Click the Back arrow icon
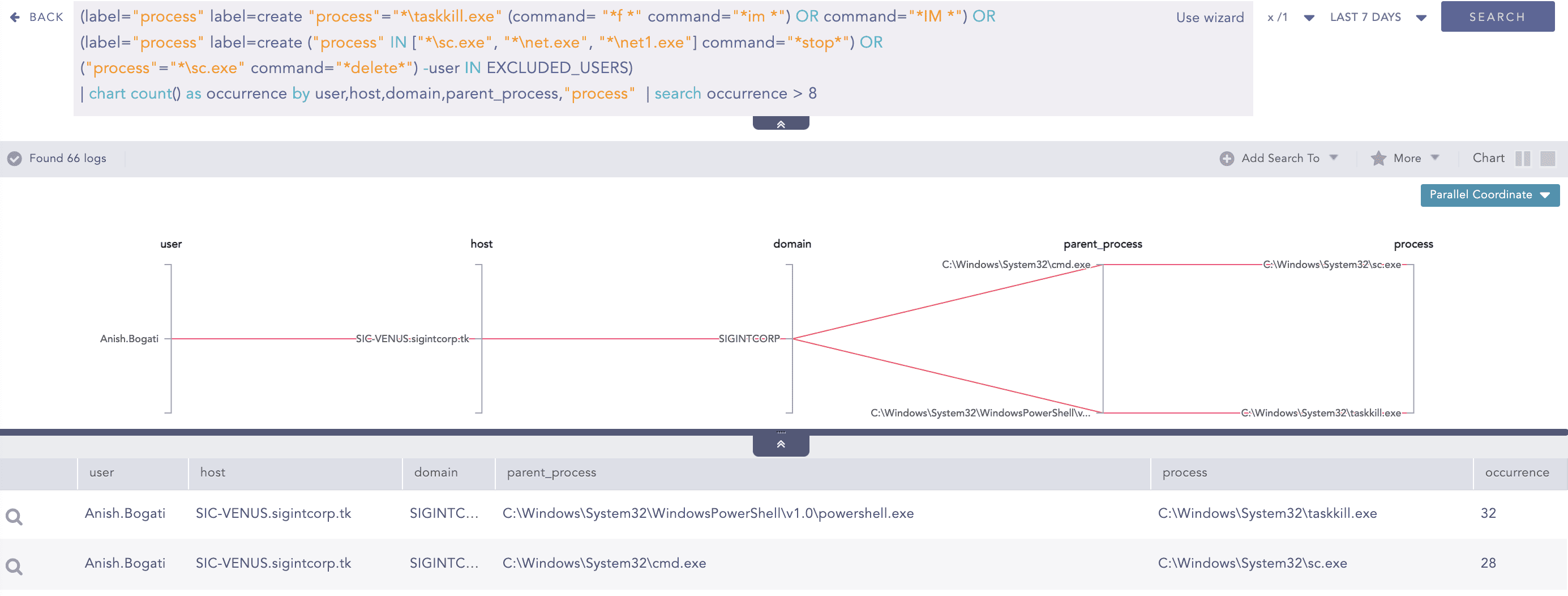Screen dimensions: 1568x596 click(15, 17)
